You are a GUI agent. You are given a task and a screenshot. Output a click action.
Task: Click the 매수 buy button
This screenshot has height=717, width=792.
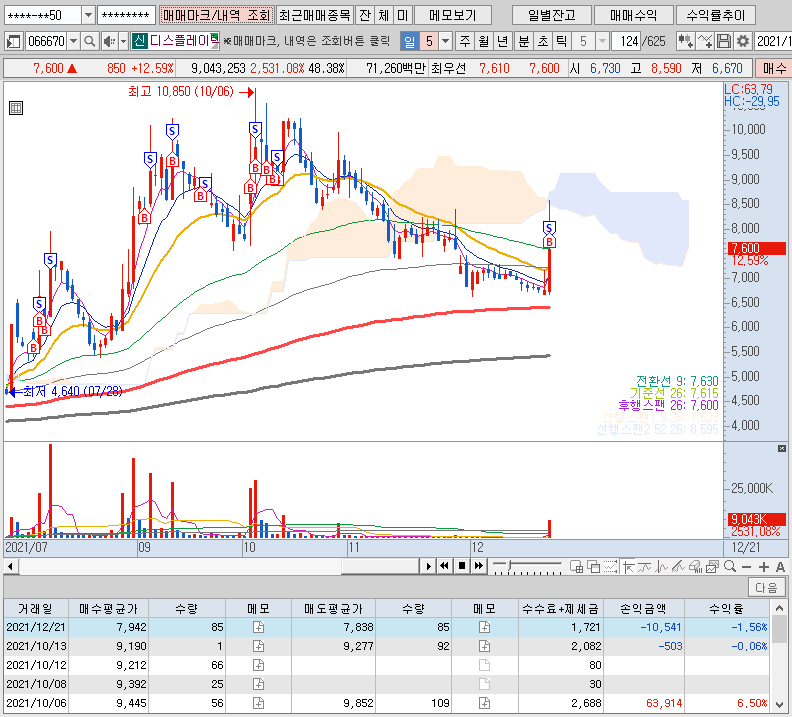point(774,68)
